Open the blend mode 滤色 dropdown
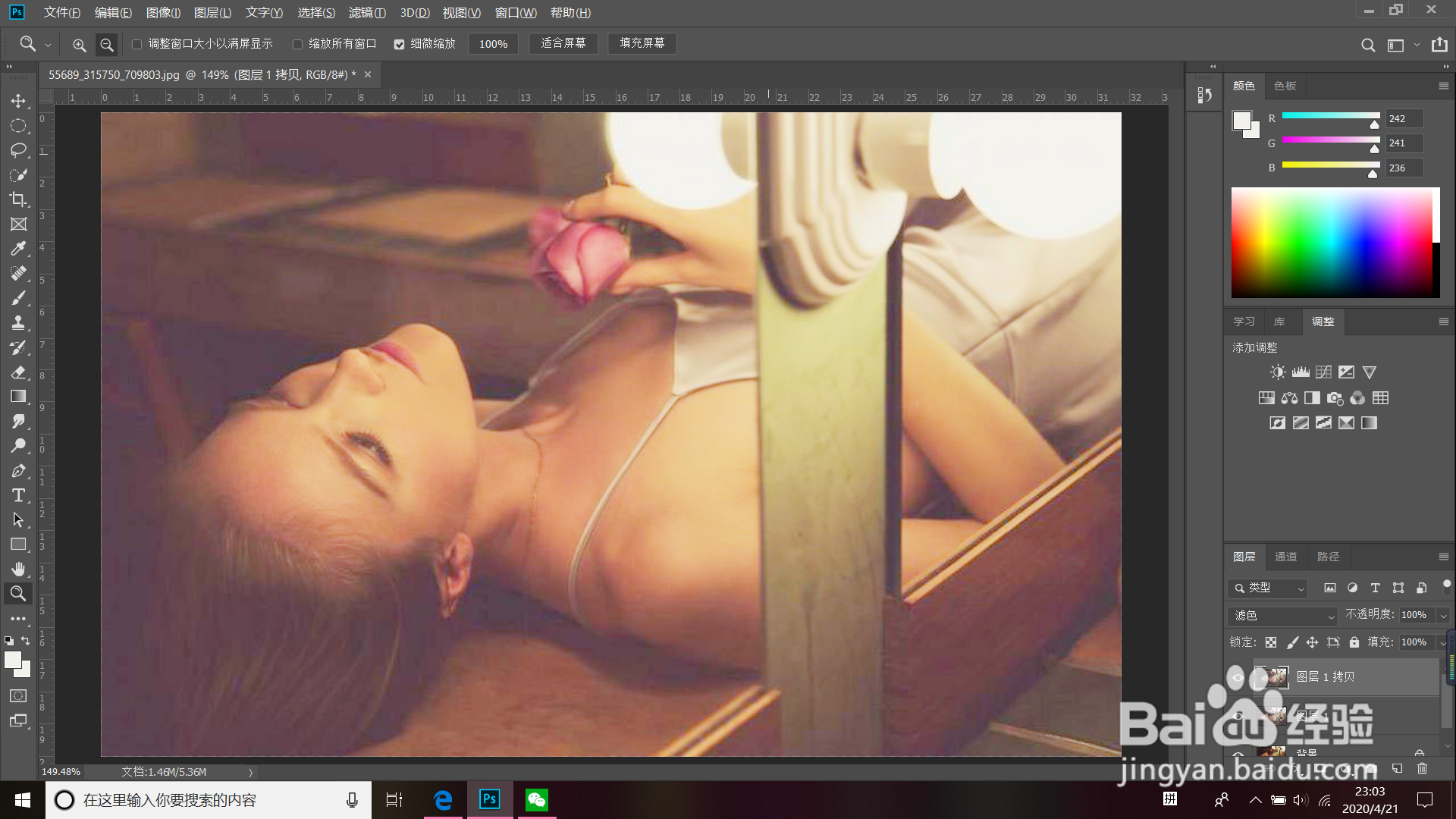Screen dimensions: 1456x819 (1282, 616)
